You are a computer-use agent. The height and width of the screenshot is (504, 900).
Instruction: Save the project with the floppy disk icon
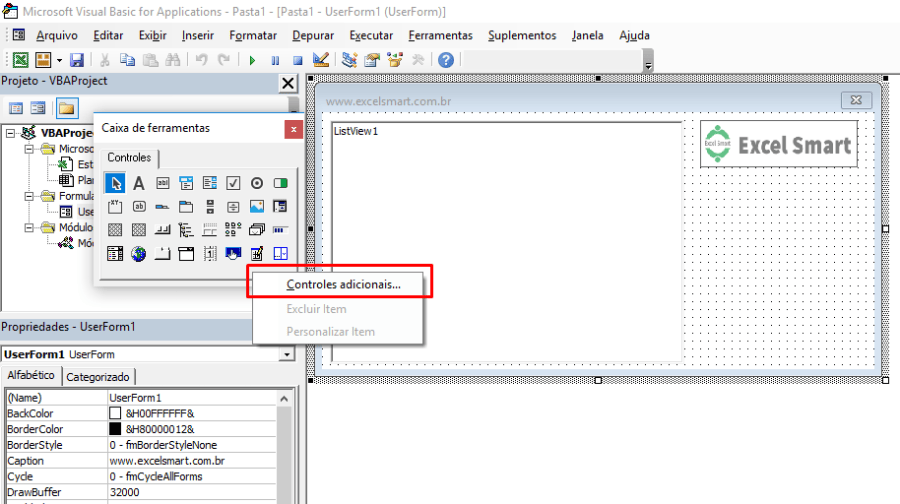[77, 60]
